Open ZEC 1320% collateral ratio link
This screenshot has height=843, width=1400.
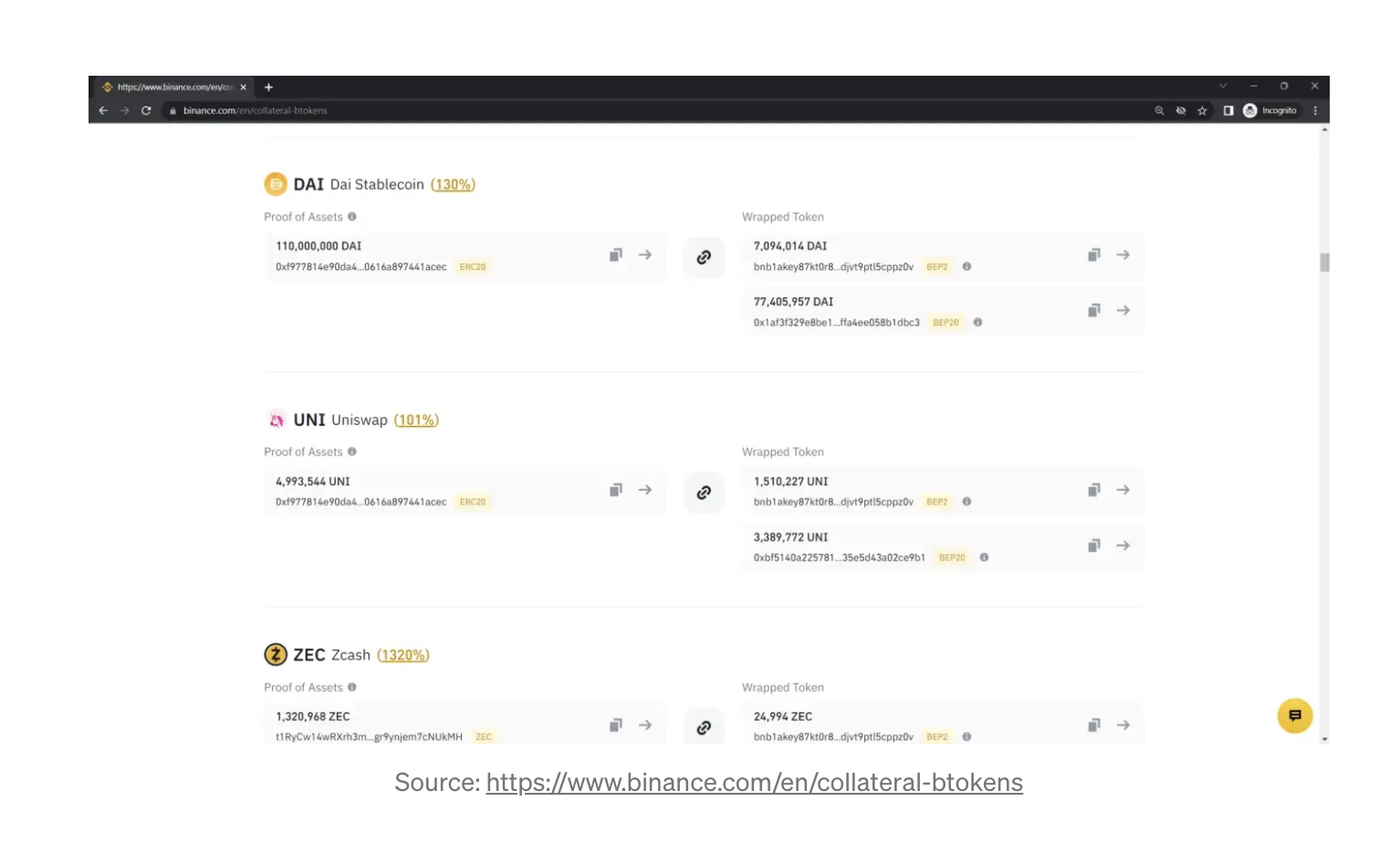403,656
